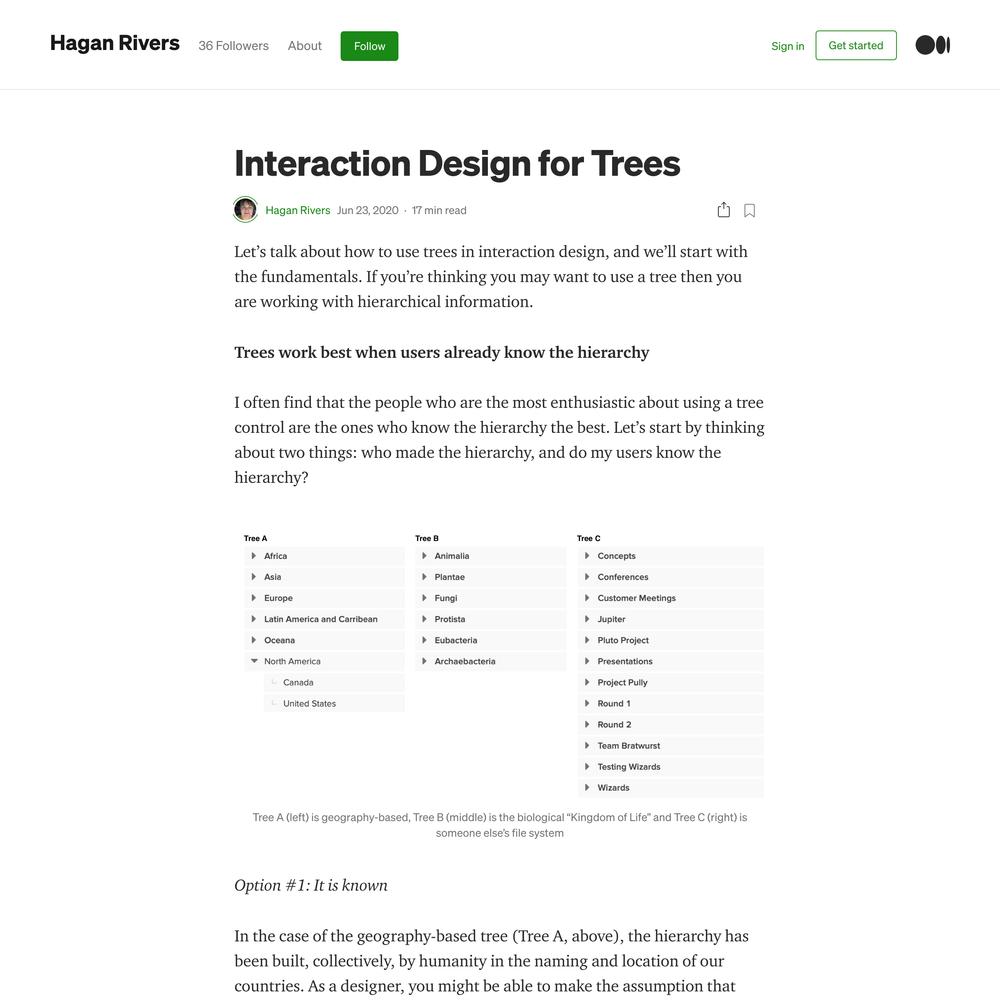Click the Jun 23, 2020 publish date

click(x=367, y=210)
